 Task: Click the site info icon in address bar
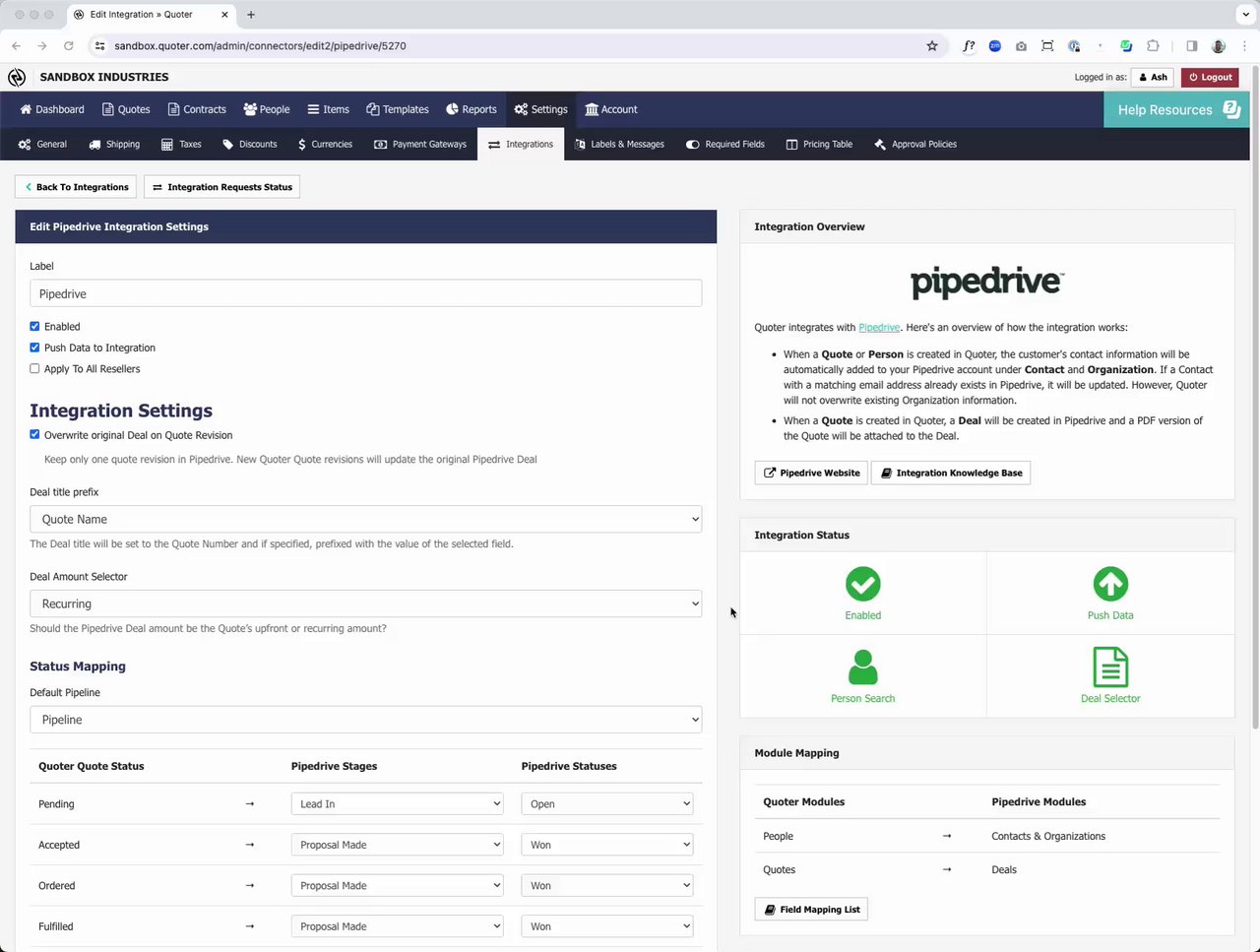coord(99,45)
